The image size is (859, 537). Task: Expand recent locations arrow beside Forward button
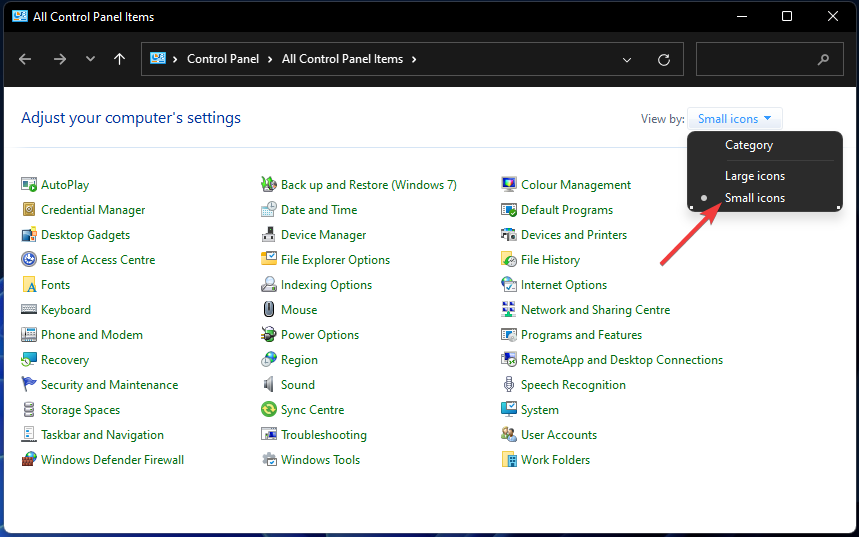(x=90, y=60)
